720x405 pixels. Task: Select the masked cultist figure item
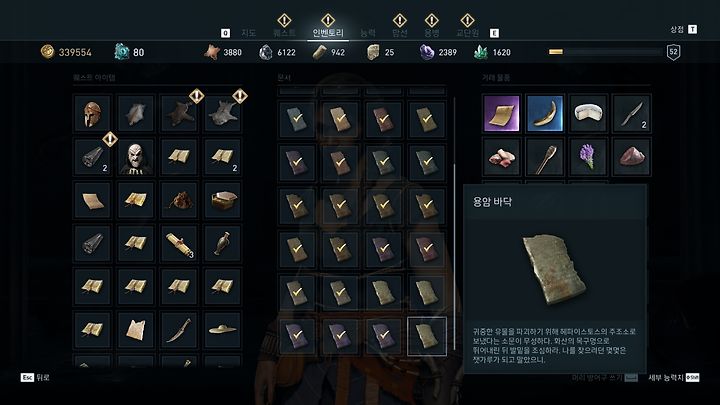click(x=135, y=157)
